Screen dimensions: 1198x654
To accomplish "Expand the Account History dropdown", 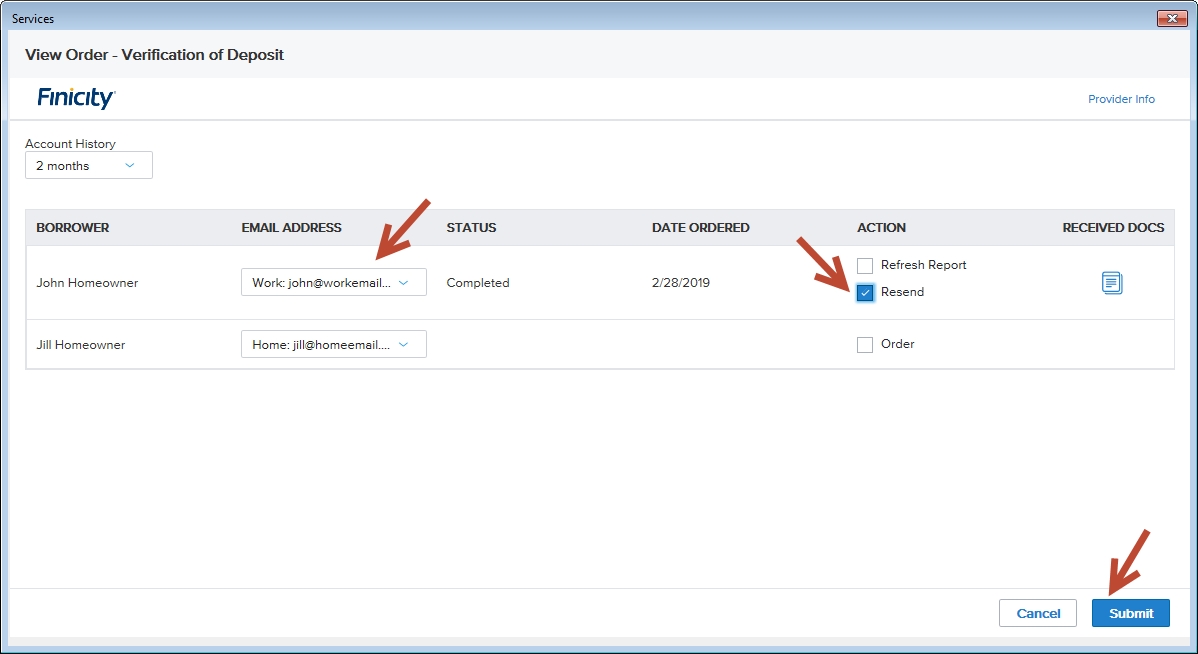I will coord(89,166).
